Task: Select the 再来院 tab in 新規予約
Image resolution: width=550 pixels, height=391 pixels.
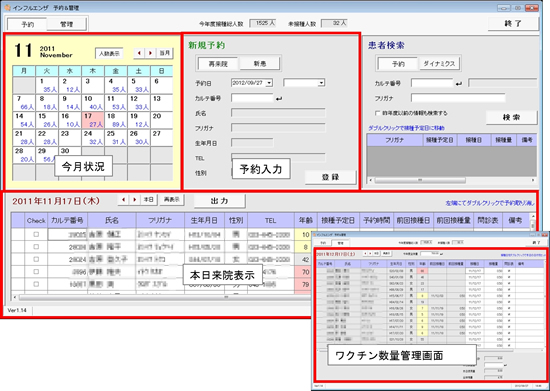Action: click(218, 64)
